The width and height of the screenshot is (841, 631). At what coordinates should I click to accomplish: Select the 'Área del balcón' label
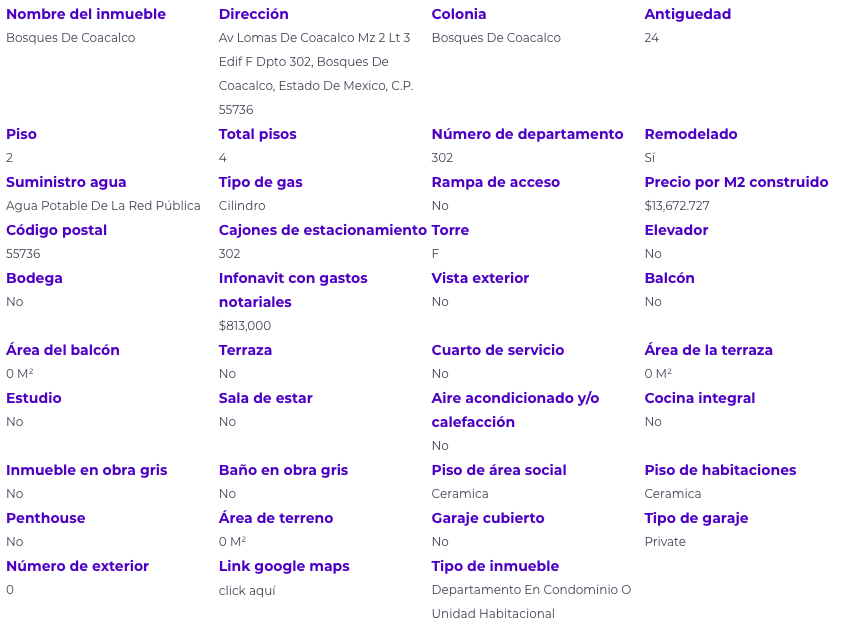[63, 350]
